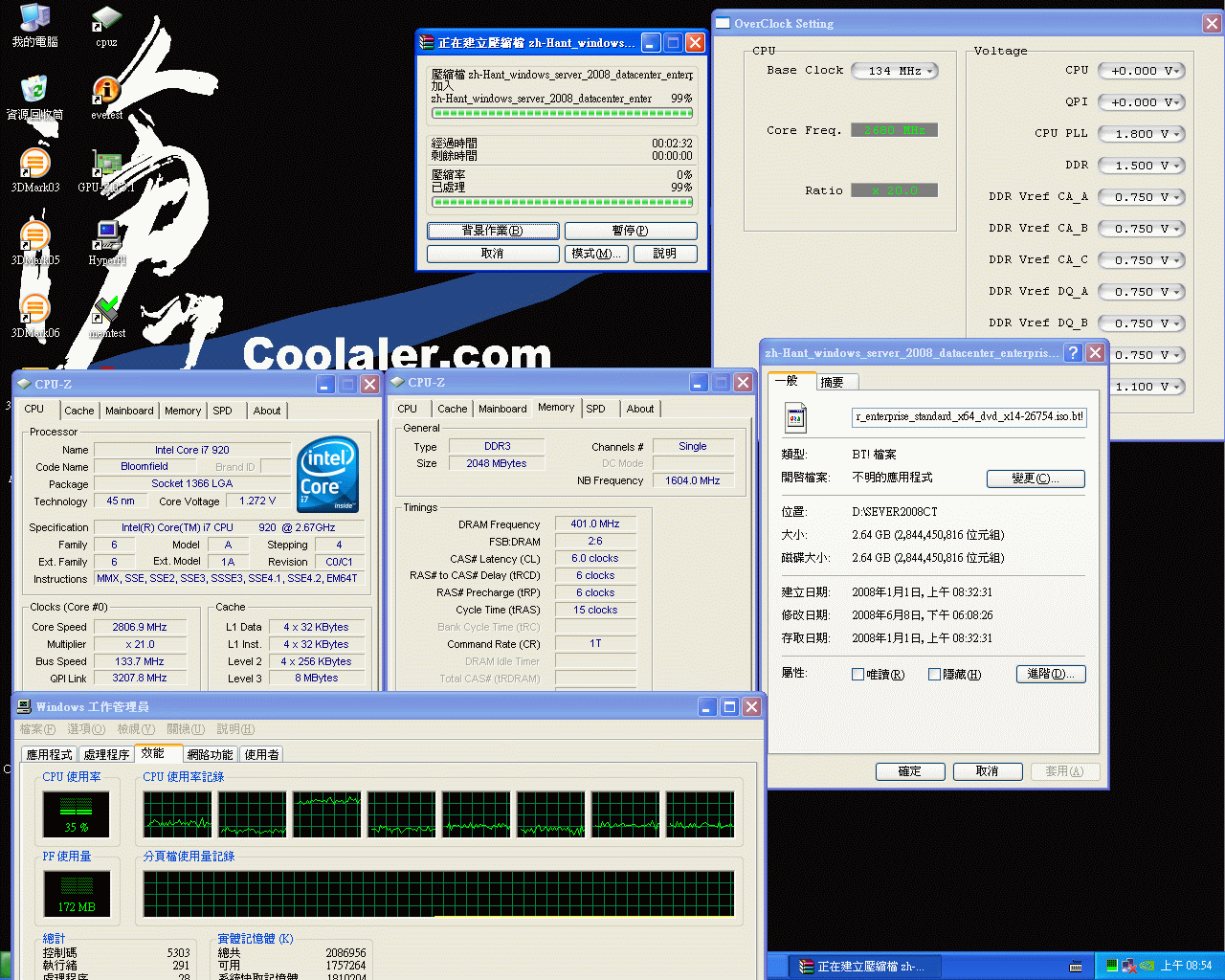Click the title bar icon of the right CPU-Z window
The height and width of the screenshot is (980, 1225).
pyautogui.click(x=397, y=382)
